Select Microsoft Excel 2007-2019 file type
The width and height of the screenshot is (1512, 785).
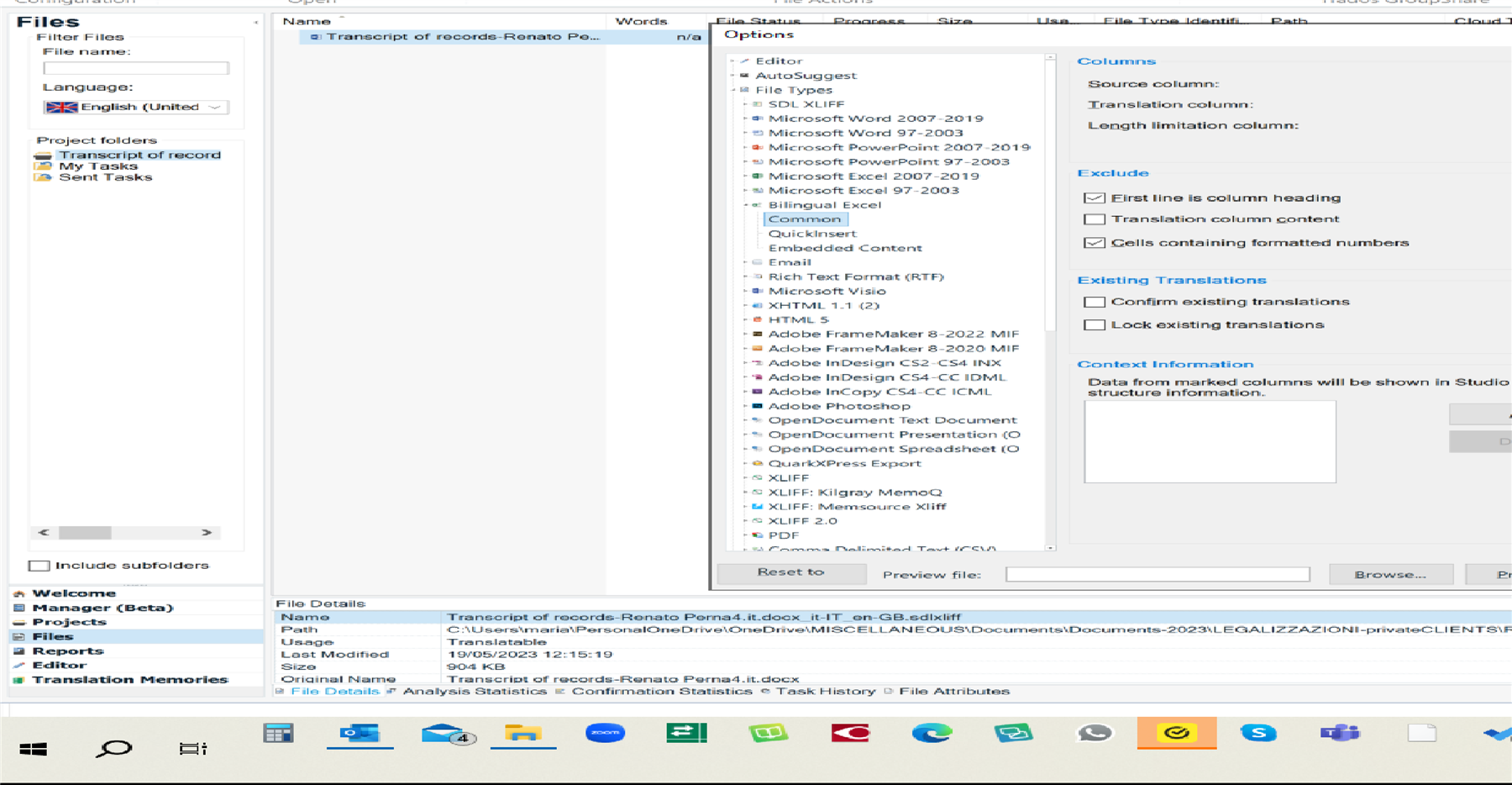(874, 176)
